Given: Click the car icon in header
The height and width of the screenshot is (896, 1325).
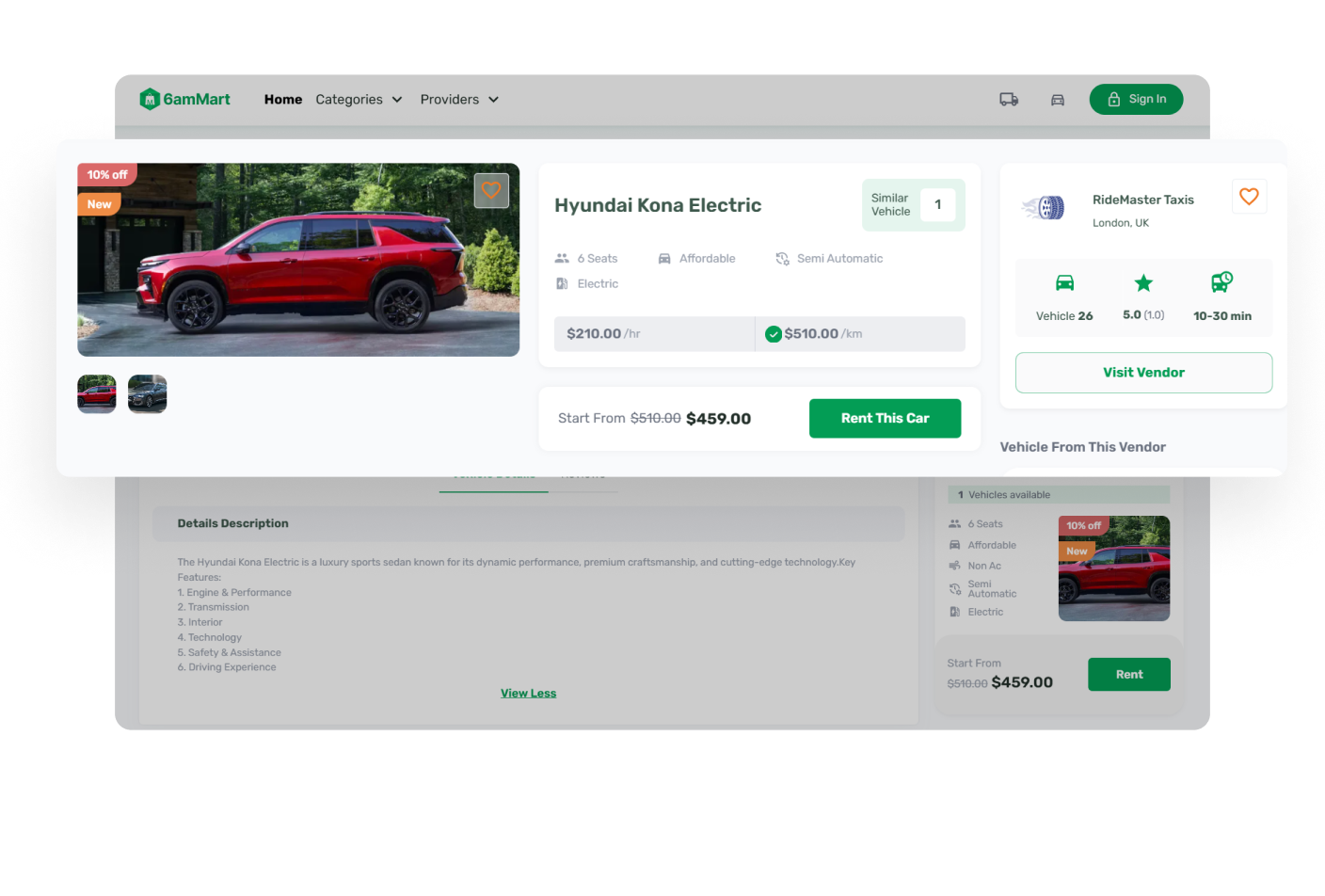Looking at the screenshot, I should (x=1058, y=100).
